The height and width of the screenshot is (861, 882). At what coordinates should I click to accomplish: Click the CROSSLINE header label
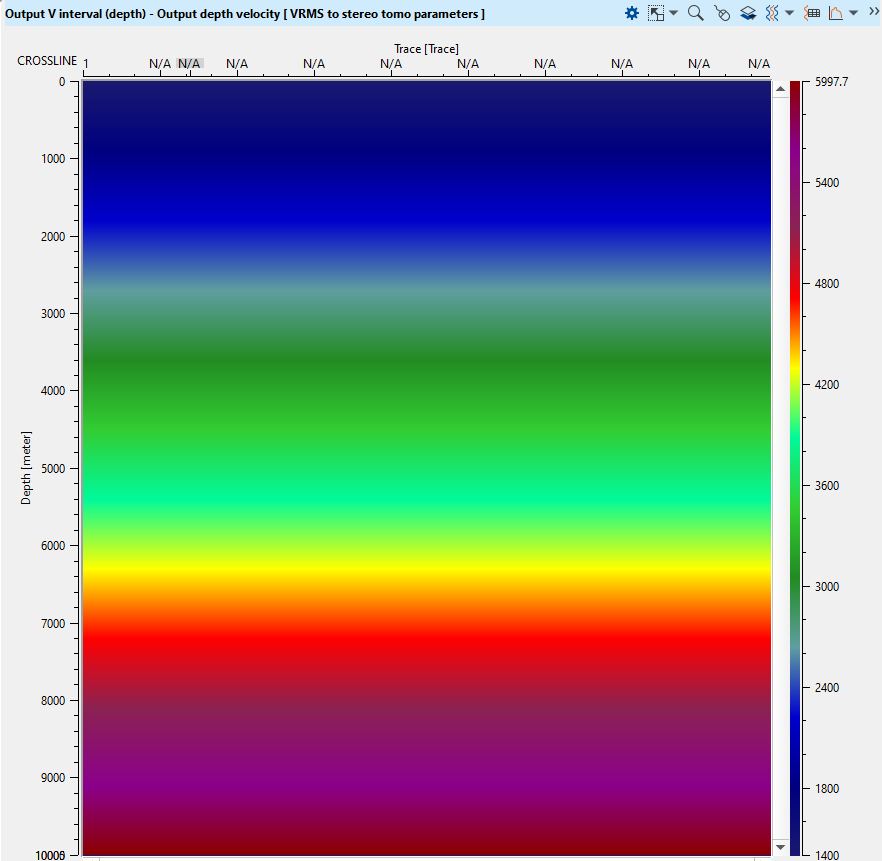tap(47, 61)
